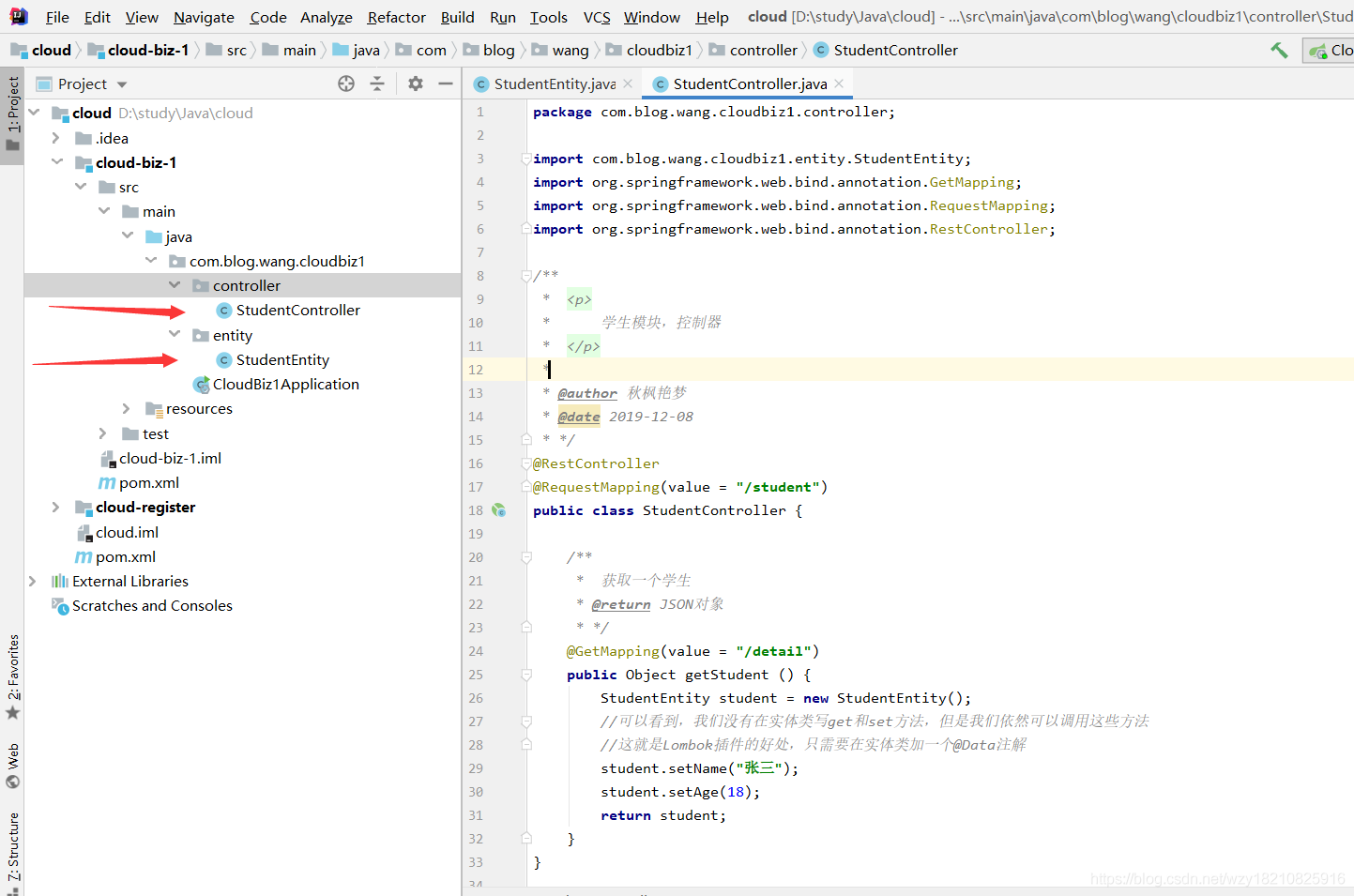Open the VCS menu
The width and height of the screenshot is (1354, 896).
click(x=597, y=17)
